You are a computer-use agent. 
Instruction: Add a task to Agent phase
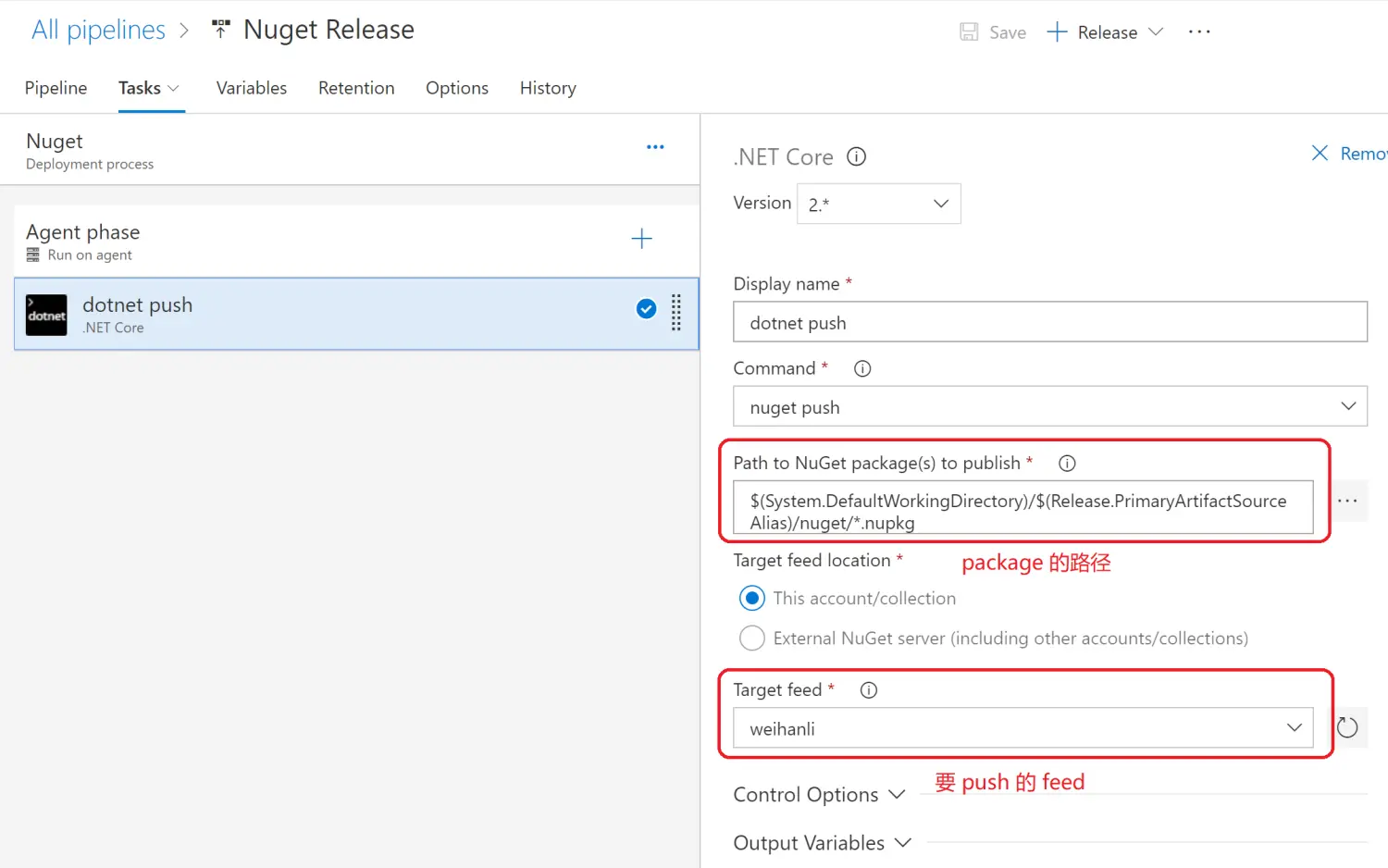[641, 239]
